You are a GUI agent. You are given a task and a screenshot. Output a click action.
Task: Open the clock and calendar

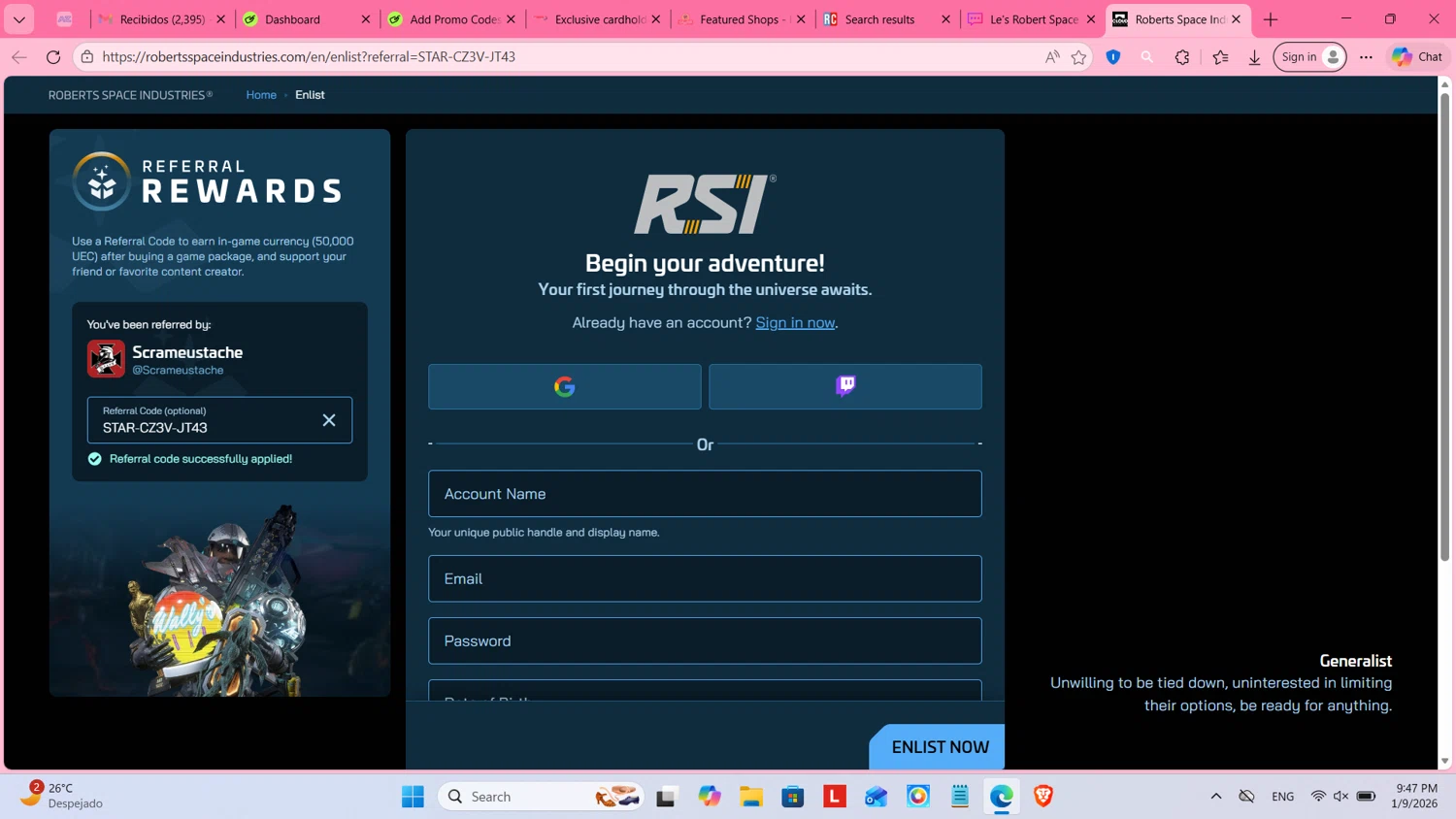(1414, 796)
